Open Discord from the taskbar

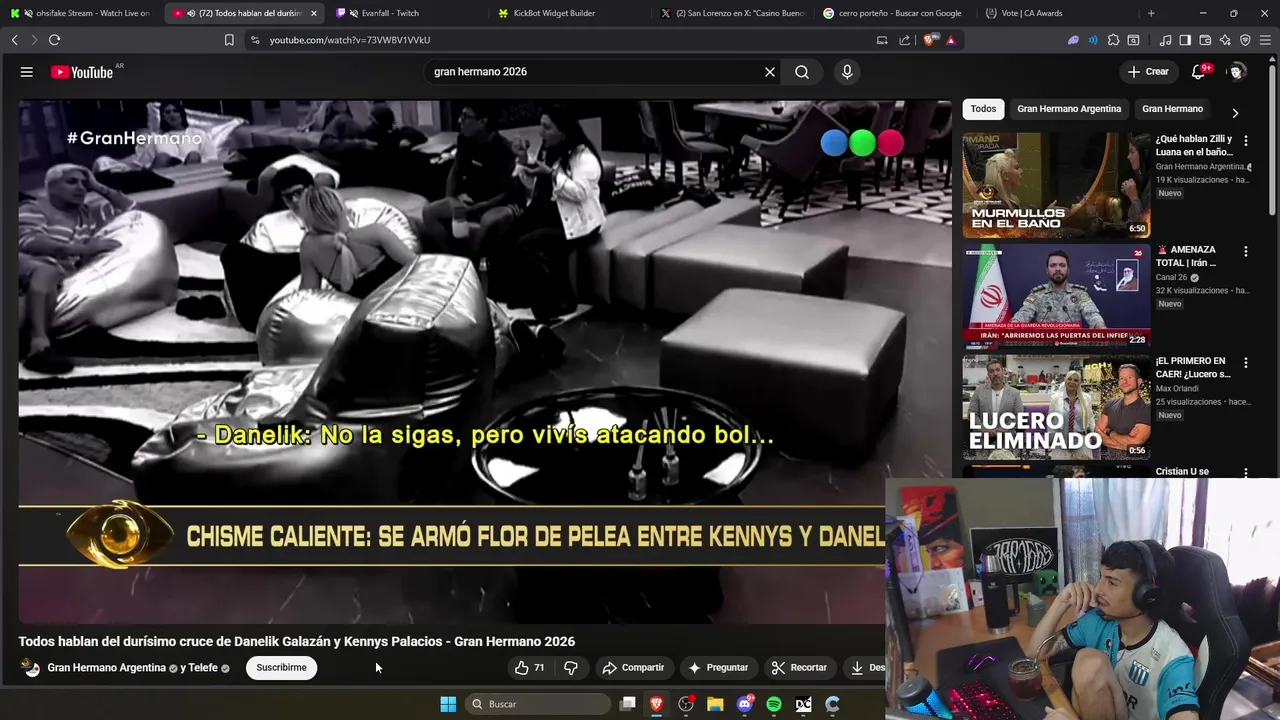(745, 704)
